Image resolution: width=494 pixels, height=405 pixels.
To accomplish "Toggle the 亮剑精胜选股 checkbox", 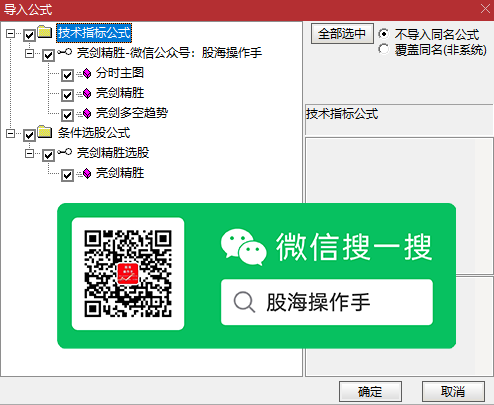I will (48, 155).
